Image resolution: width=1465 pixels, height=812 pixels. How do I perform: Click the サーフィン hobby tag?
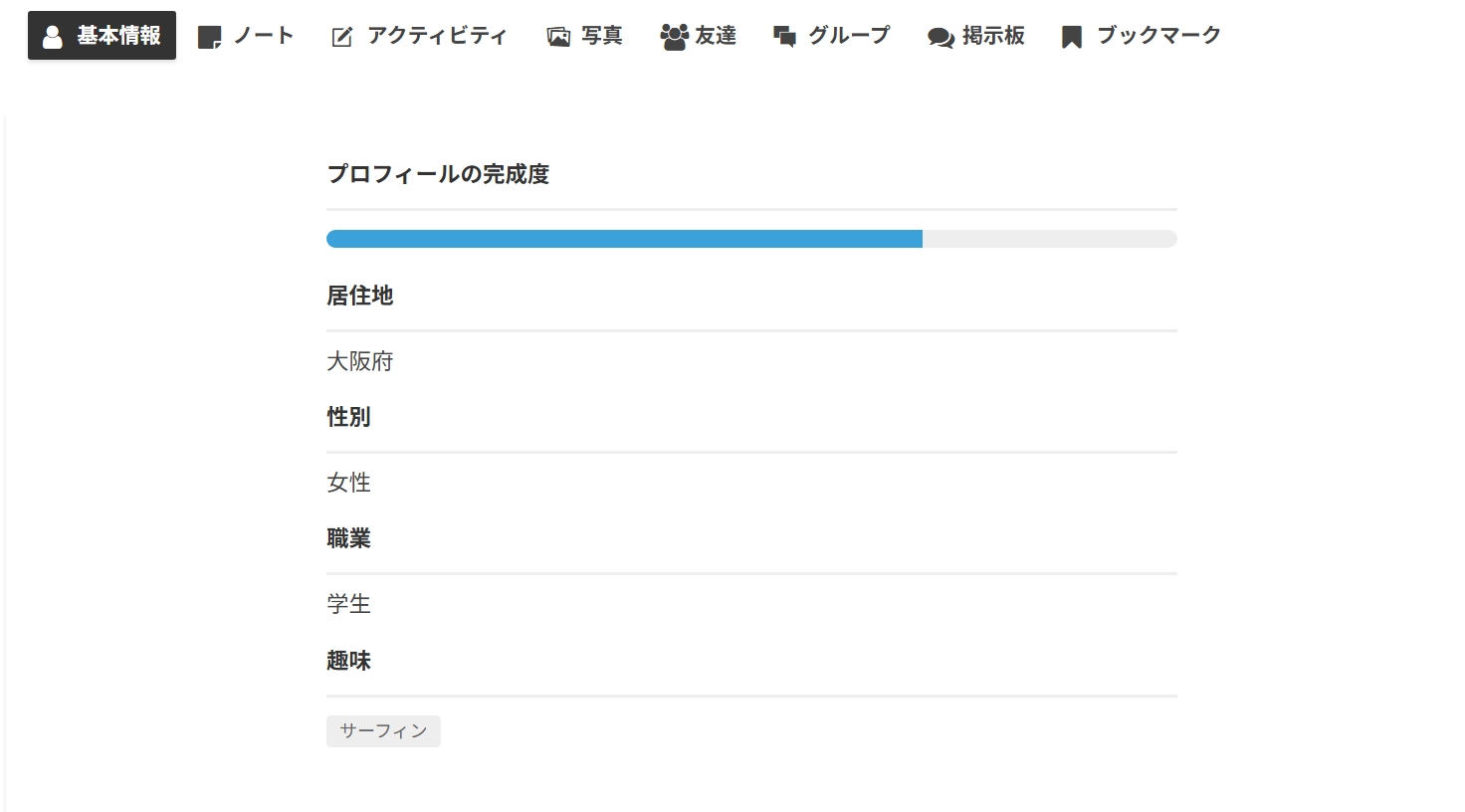coord(383,731)
